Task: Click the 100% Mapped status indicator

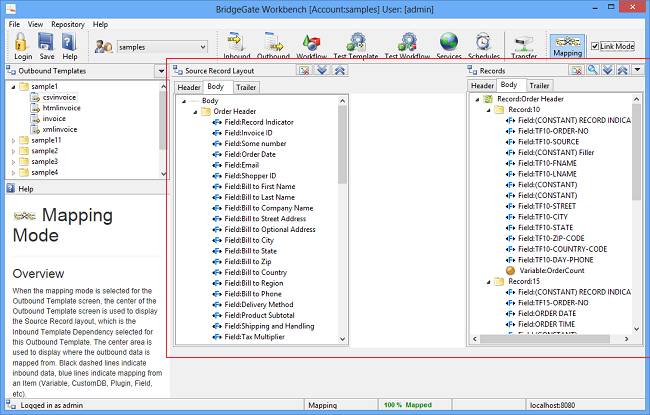Action: tap(407, 405)
